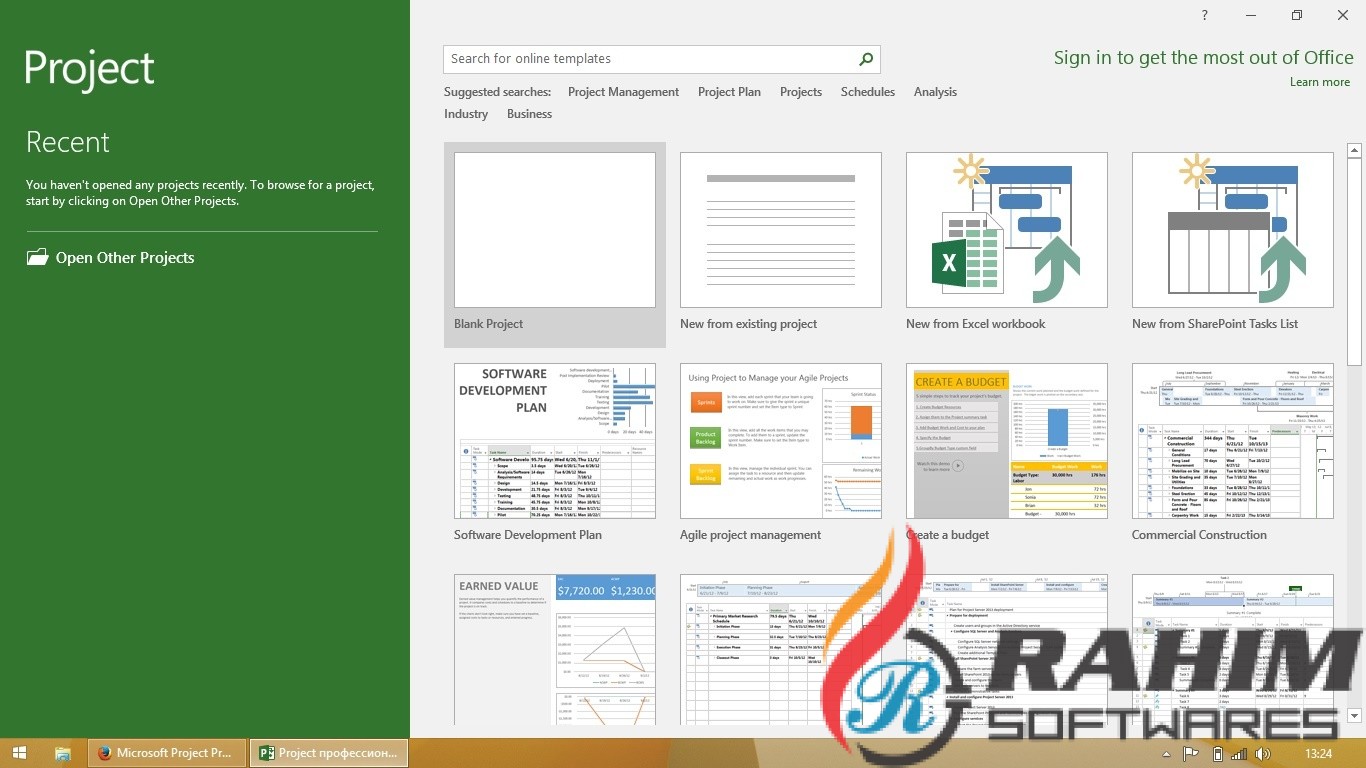This screenshot has width=1366, height=768.
Task: Open the Blank Project template
Action: click(554, 229)
